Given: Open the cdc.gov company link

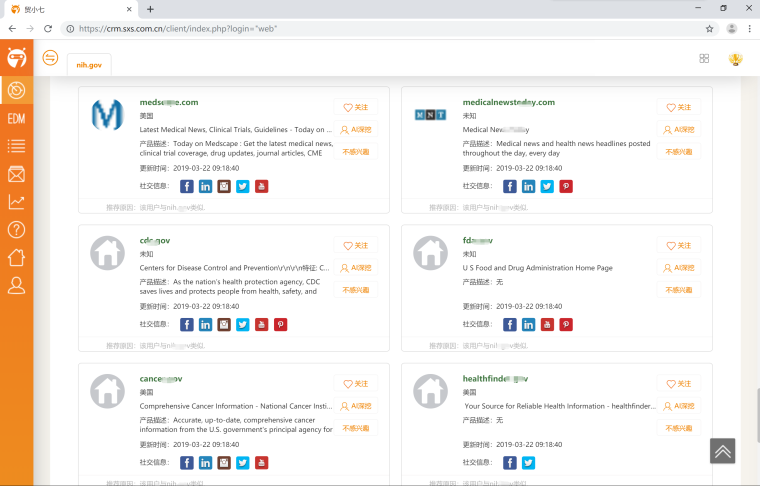Looking at the screenshot, I should (x=155, y=240).
